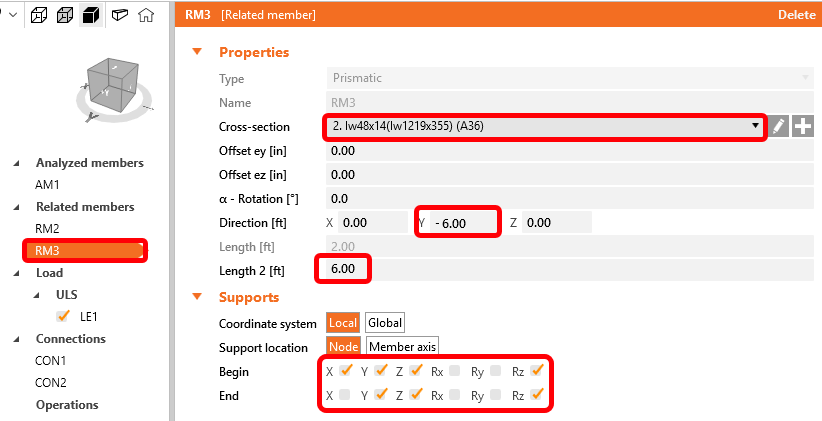Screen dimensions: 822x421
Task: Add new cross-section with plus icon
Action: 803,126
